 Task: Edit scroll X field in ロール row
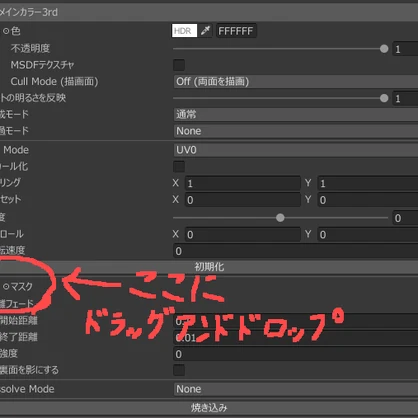[x=243, y=234]
